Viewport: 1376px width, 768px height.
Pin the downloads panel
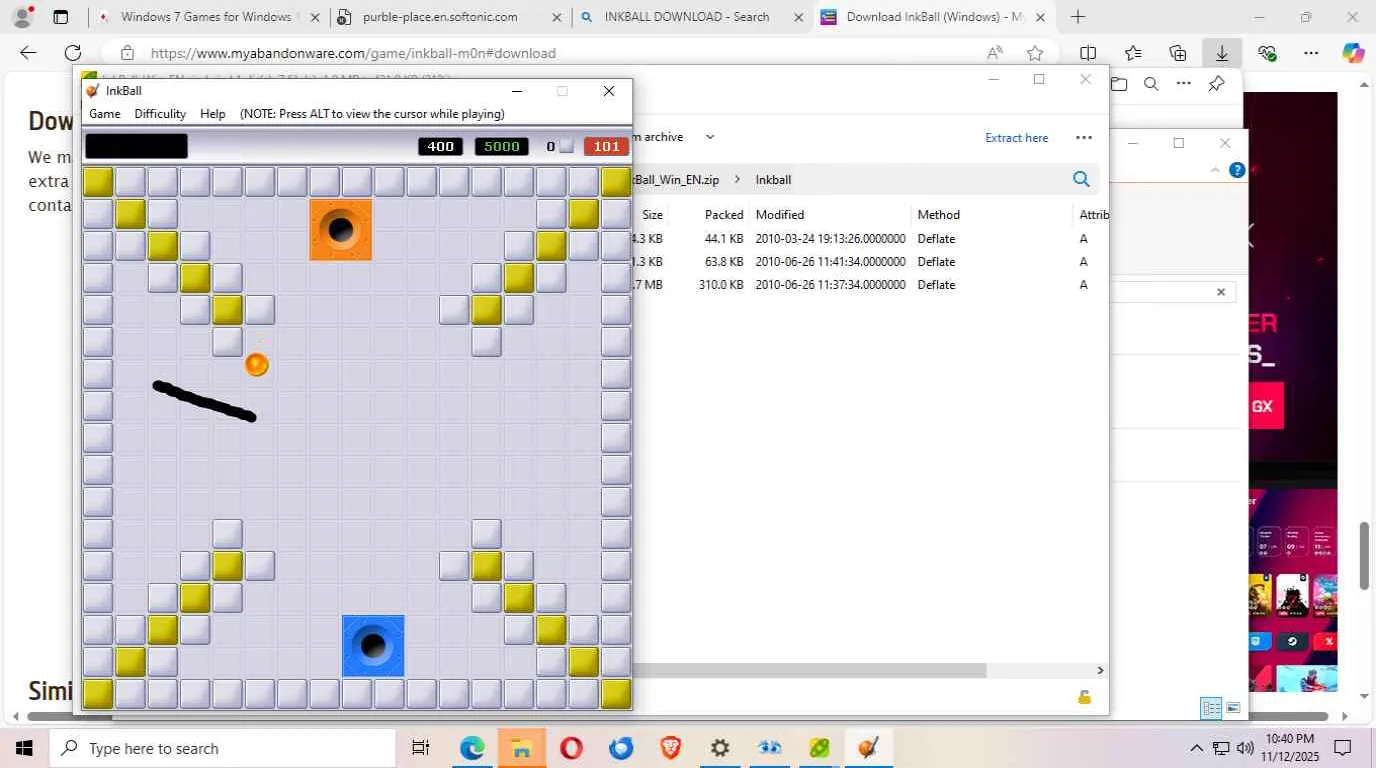click(1216, 84)
